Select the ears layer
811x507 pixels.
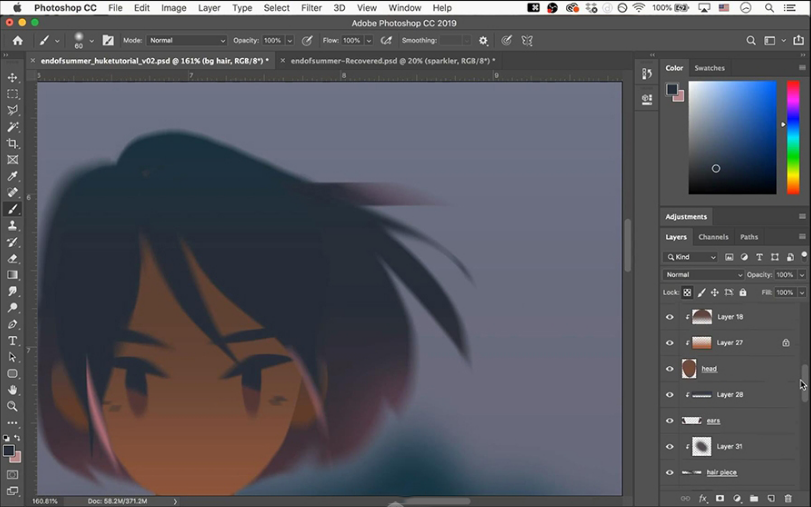click(713, 421)
